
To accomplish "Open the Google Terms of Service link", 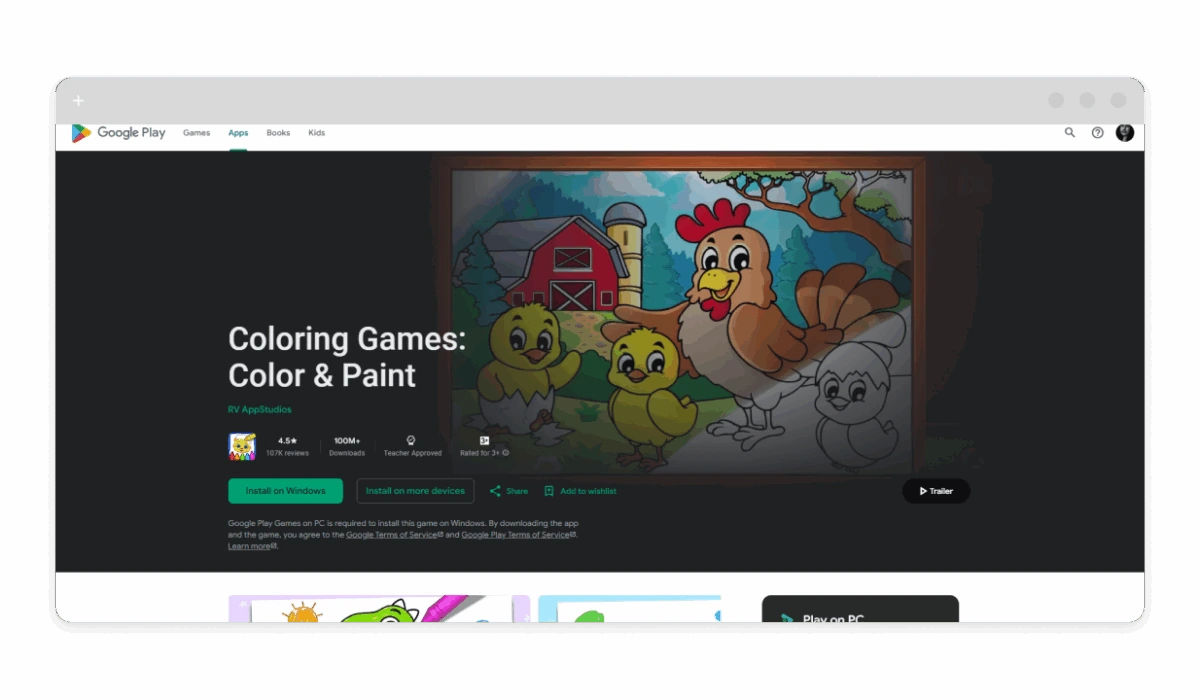I will click(391, 535).
